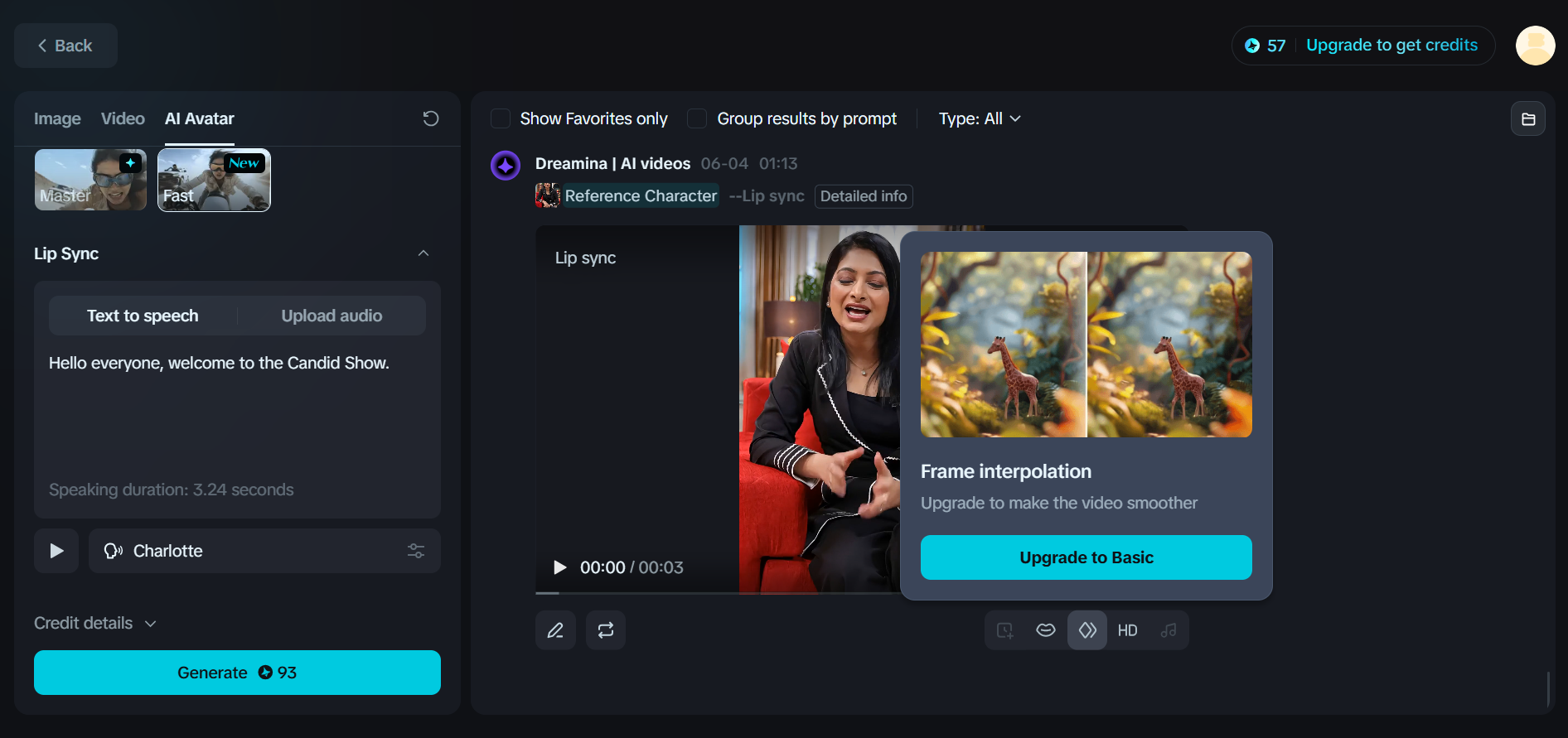The image size is (1568, 738).
Task: Switch to the Upload audio option
Action: 332,316
